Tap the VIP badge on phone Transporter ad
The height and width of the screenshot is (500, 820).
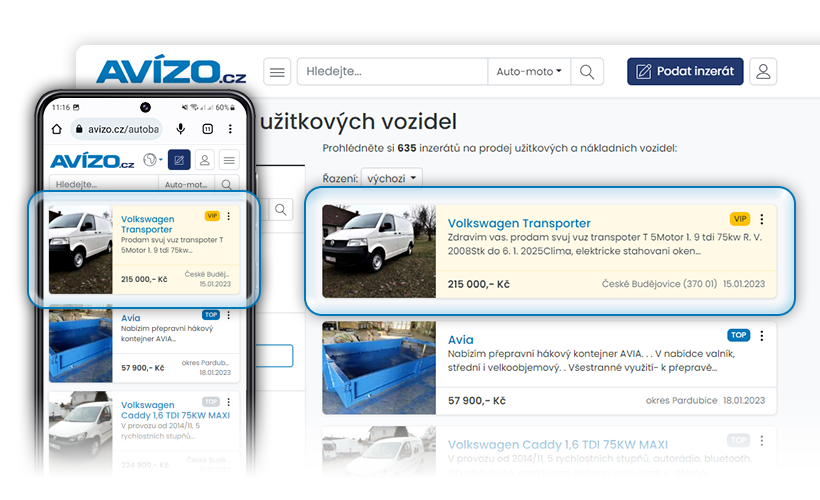tap(212, 216)
